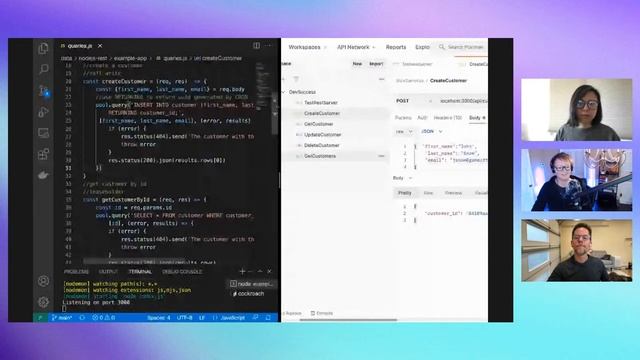640x360 pixels.
Task: Open GetCustomers row ellipsis options
Action: pyautogui.click(x=381, y=156)
